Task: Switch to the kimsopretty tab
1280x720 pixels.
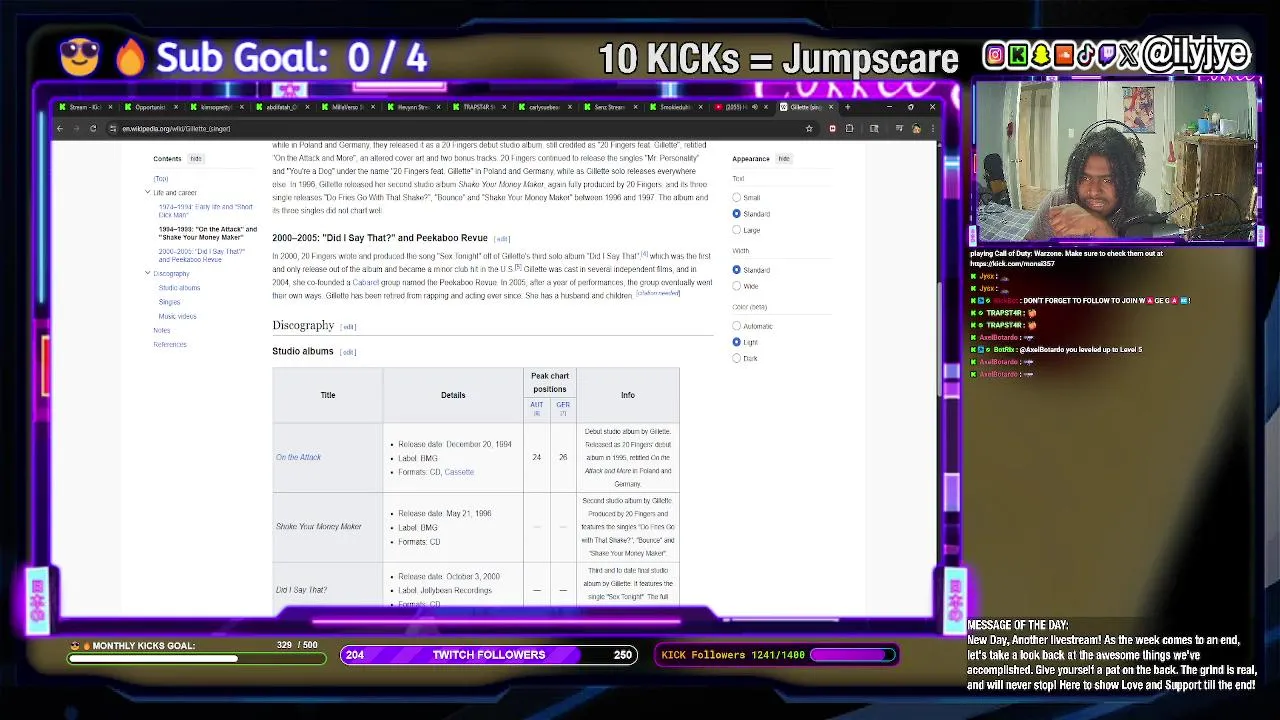Action: point(215,107)
